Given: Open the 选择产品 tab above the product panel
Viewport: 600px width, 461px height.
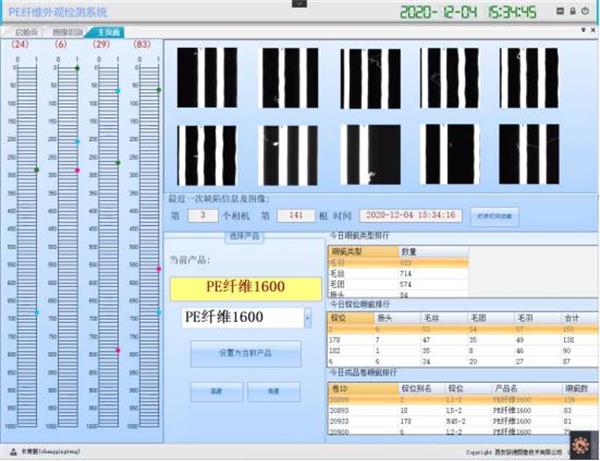Looking at the screenshot, I should click(244, 236).
